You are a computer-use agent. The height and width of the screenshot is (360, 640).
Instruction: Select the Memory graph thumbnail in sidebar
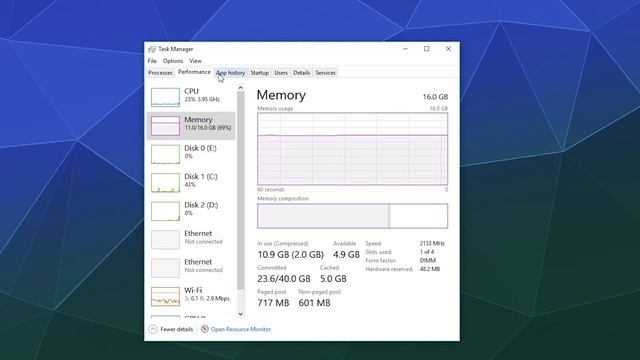pos(165,126)
